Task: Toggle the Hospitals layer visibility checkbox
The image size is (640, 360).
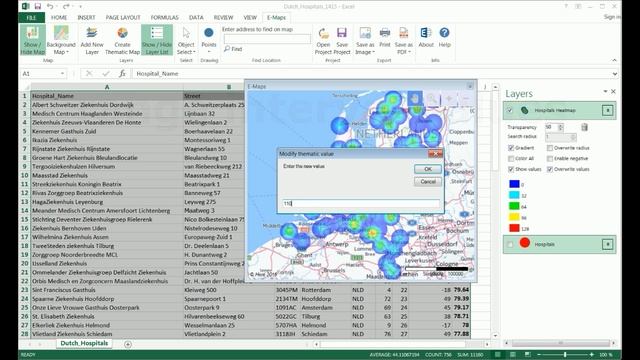Action: coord(510,244)
